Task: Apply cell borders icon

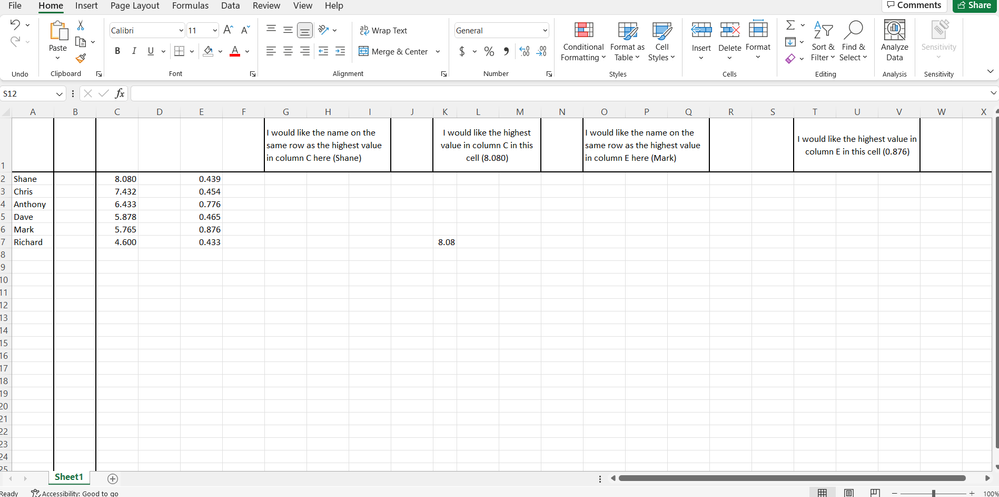Action: coord(179,51)
